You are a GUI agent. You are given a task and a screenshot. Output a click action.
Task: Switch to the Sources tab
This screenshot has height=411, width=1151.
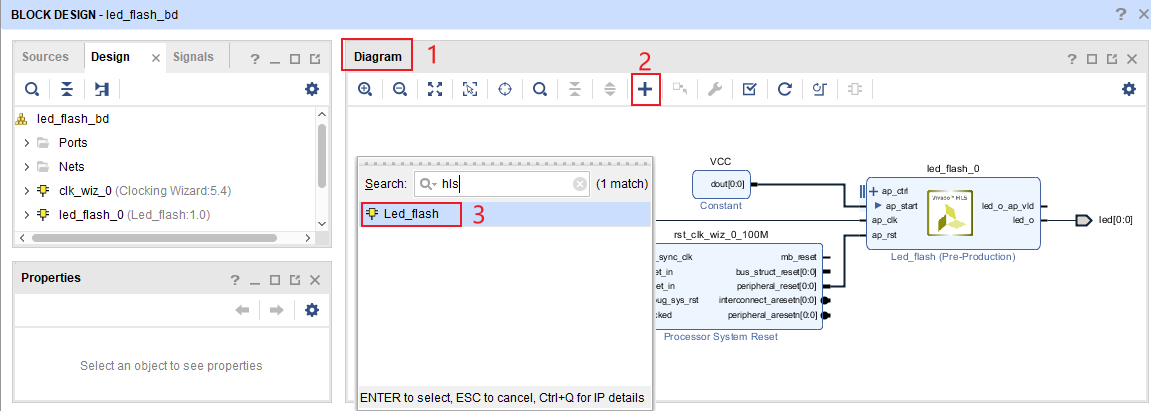pyautogui.click(x=46, y=57)
